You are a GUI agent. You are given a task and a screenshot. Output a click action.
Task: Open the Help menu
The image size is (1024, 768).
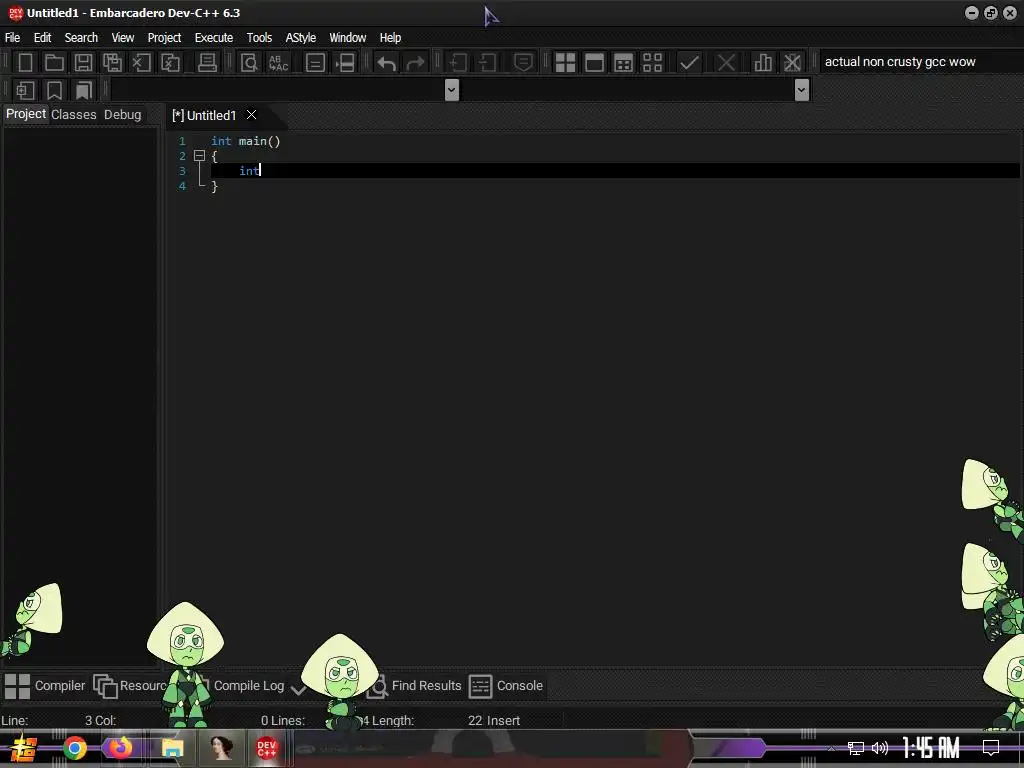(x=390, y=38)
